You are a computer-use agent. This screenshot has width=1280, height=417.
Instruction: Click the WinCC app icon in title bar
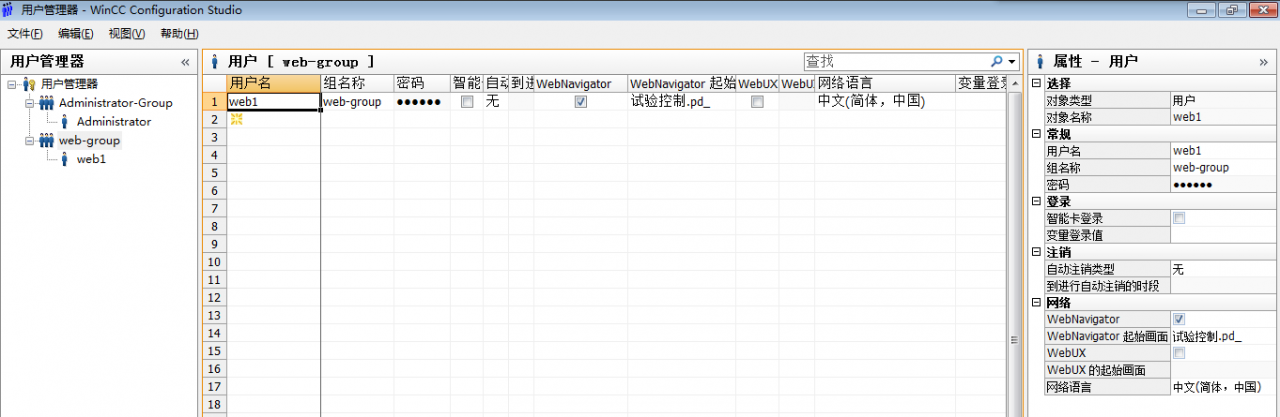pyautogui.click(x=9, y=9)
